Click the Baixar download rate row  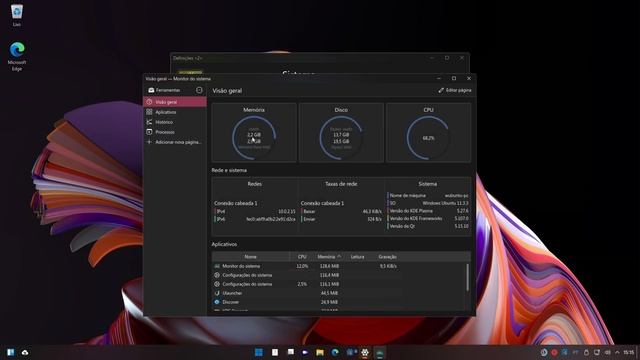pos(341,211)
